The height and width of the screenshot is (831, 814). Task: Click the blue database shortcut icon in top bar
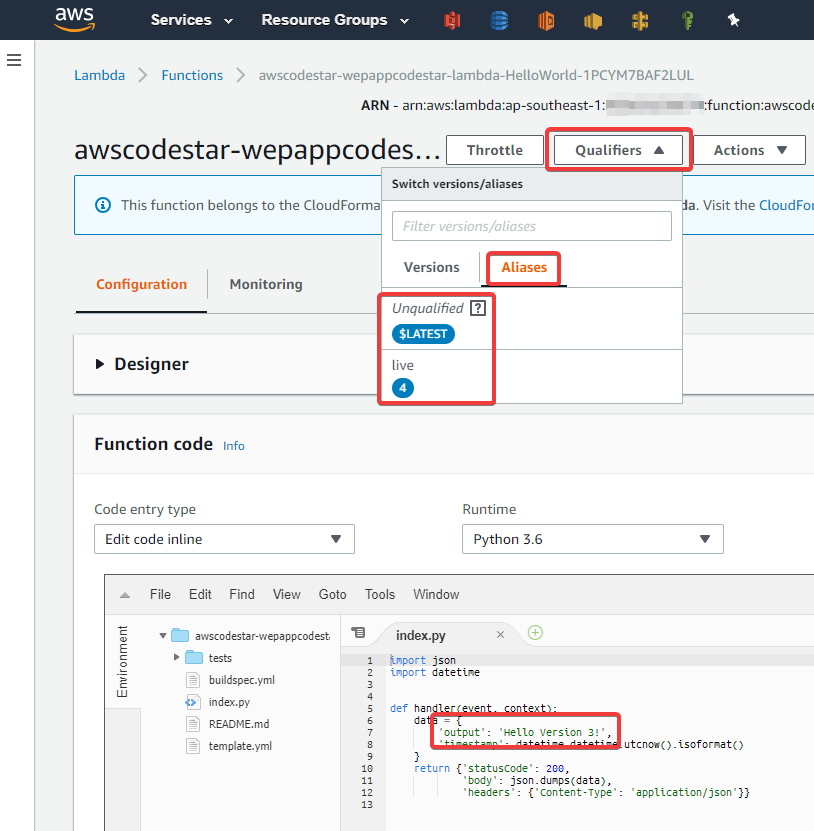coord(499,21)
